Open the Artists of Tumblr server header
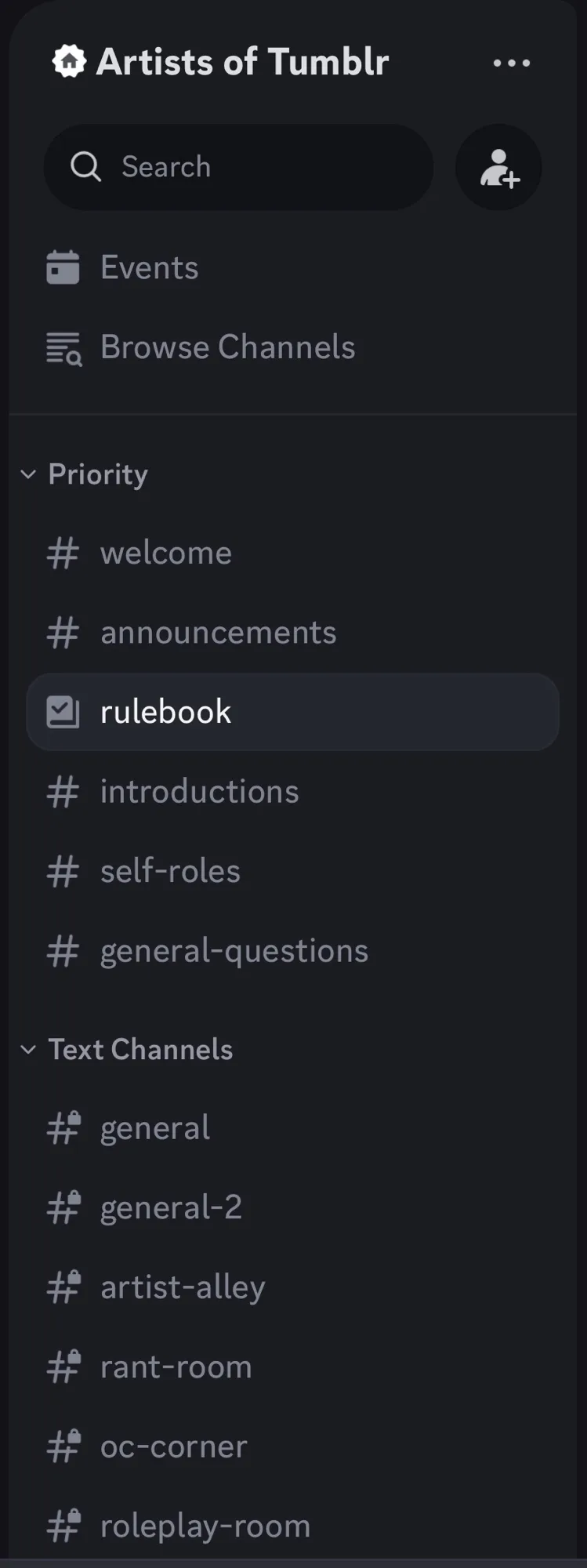The height and width of the screenshot is (1568, 587). 242,62
